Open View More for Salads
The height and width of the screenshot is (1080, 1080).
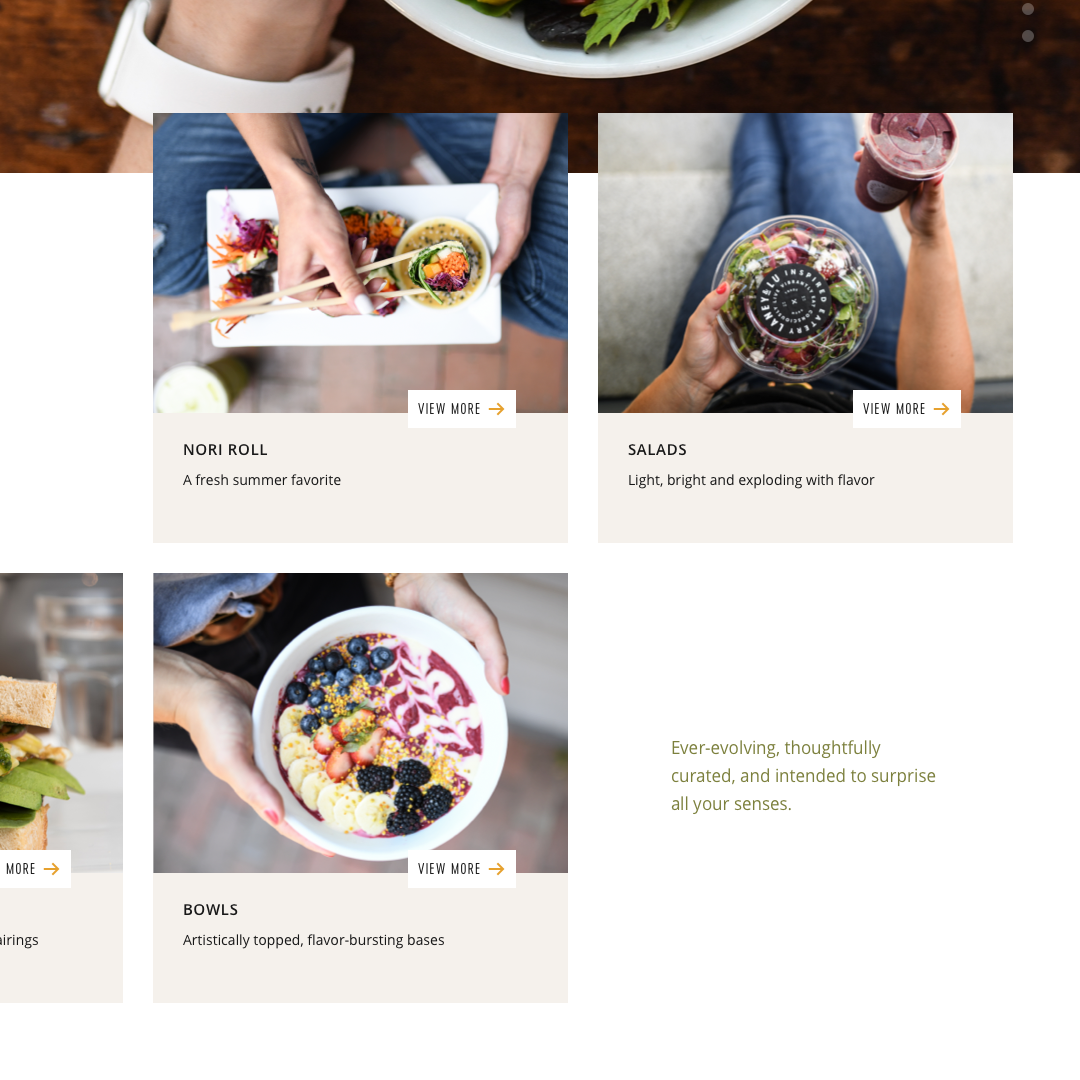click(x=906, y=409)
